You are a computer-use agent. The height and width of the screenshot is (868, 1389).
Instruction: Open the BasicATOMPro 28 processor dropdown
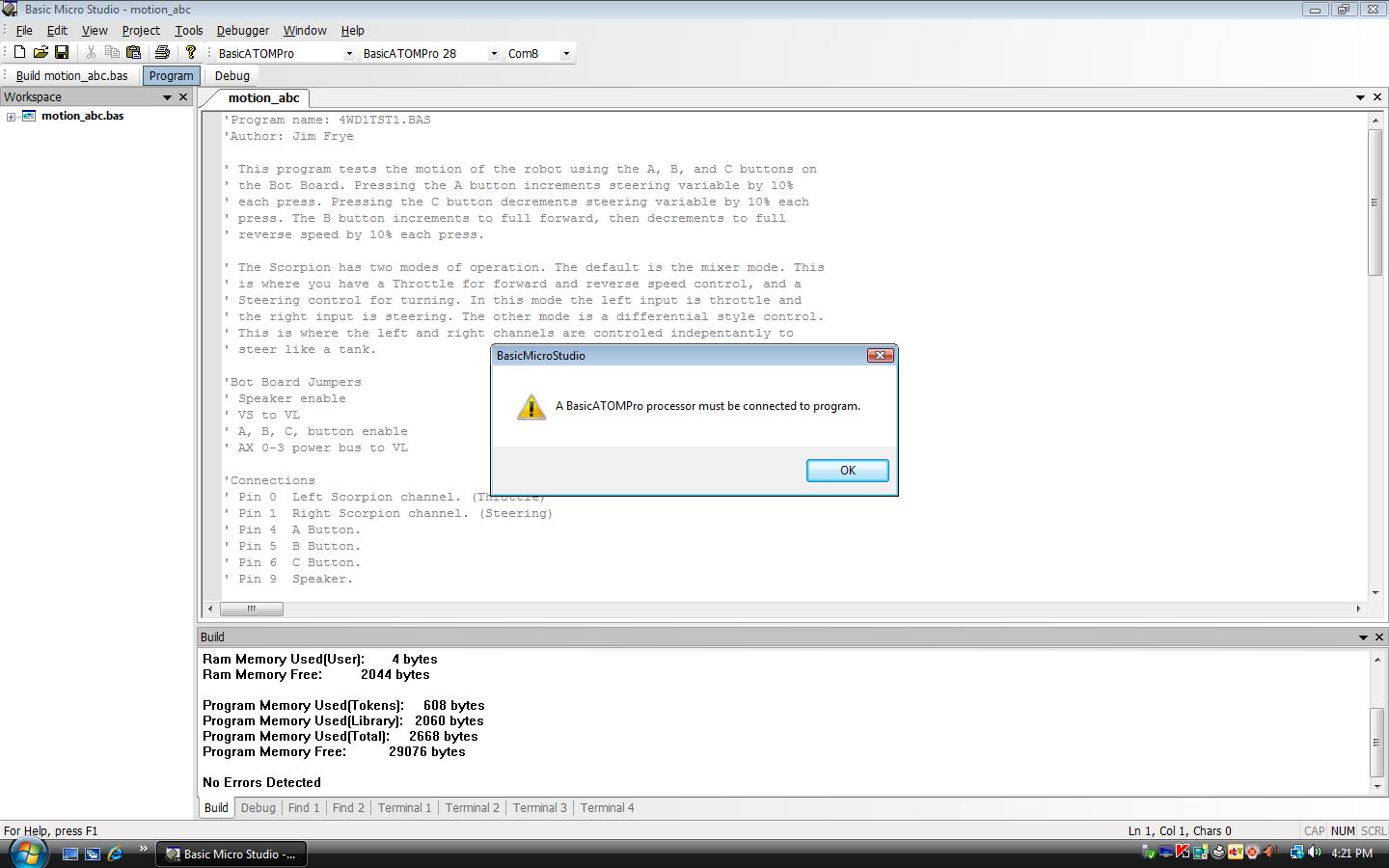pyautogui.click(x=494, y=54)
